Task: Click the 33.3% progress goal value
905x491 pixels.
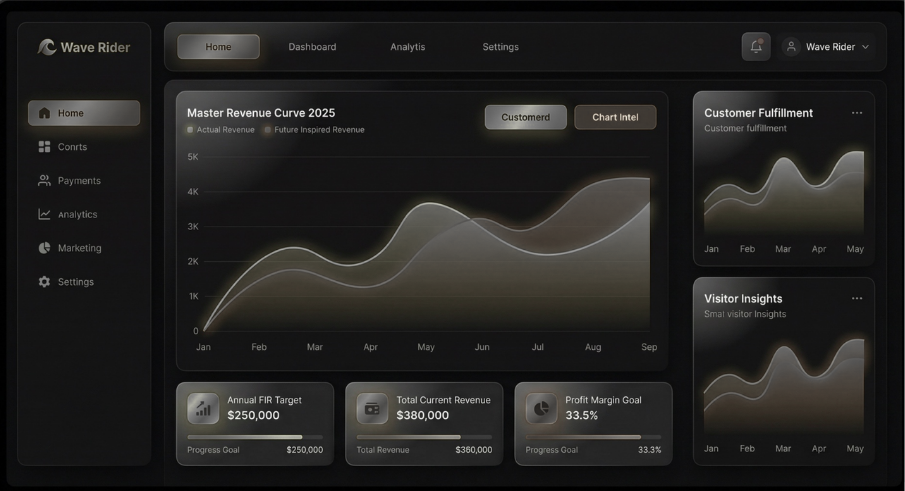Action: [x=649, y=450]
